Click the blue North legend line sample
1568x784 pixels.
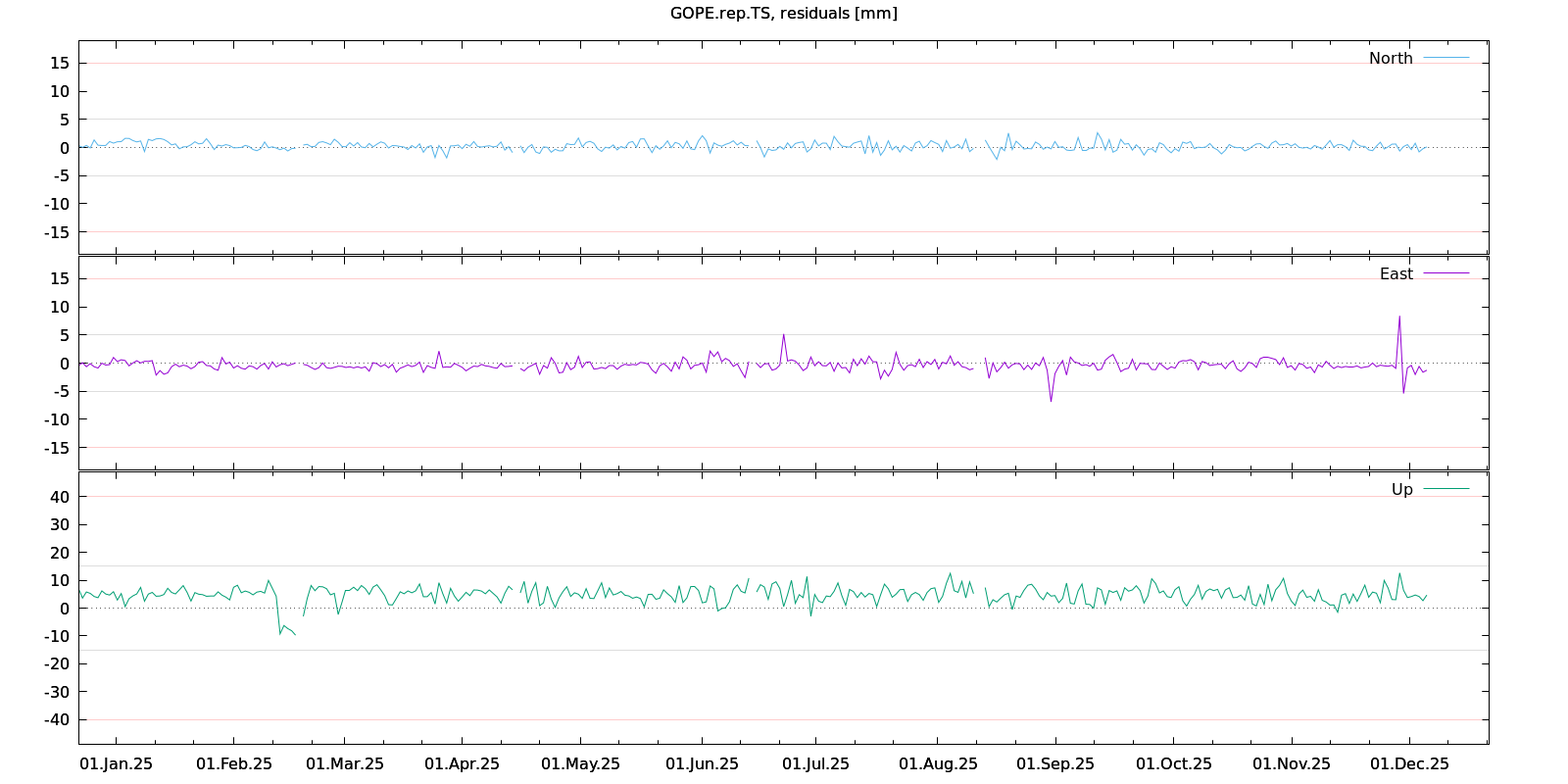(x=1445, y=59)
